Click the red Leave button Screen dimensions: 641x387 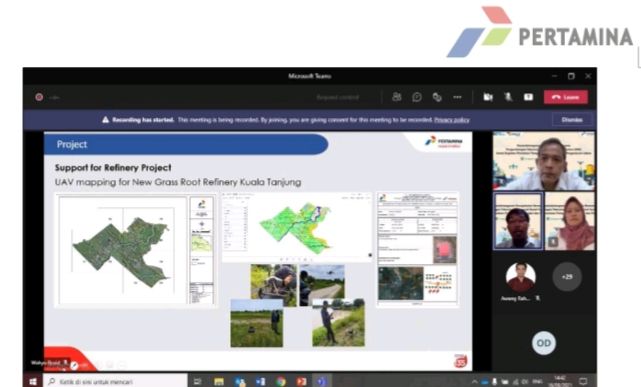[x=566, y=97]
